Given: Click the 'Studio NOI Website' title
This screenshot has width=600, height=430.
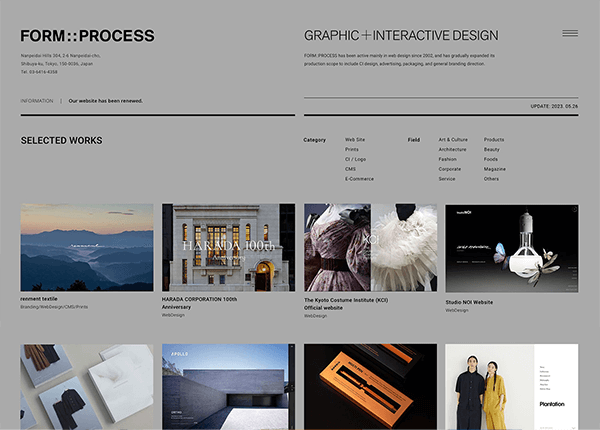Looking at the screenshot, I should [469, 302].
